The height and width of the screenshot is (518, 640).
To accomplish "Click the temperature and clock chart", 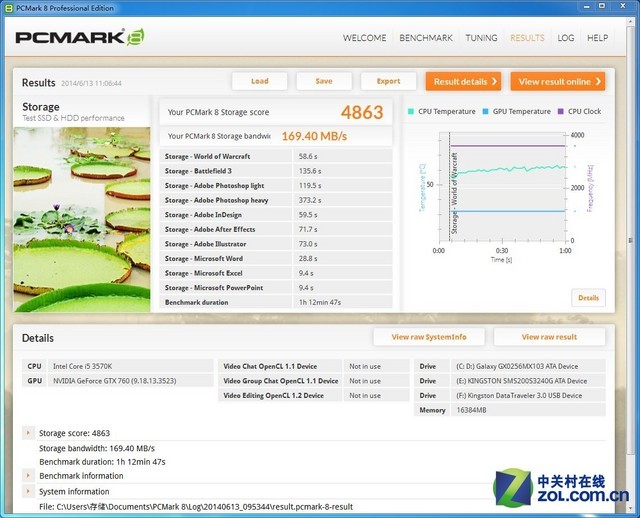I will pyautogui.click(x=503, y=188).
